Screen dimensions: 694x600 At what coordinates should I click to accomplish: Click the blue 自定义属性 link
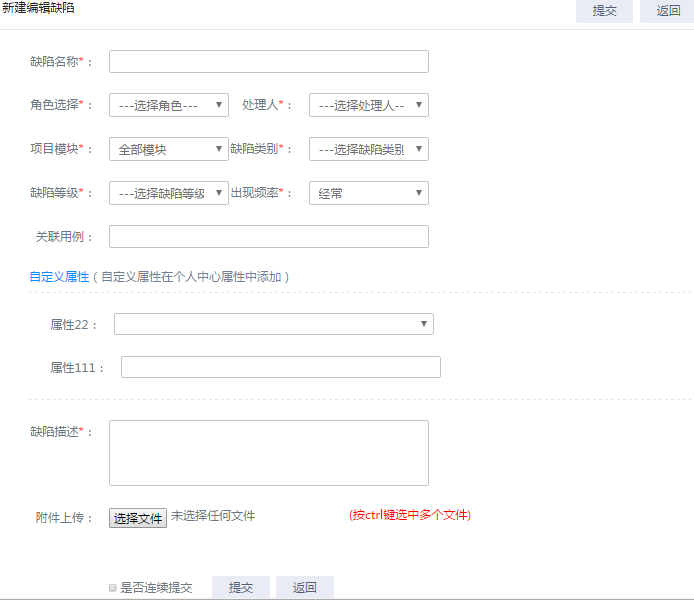click(60, 277)
